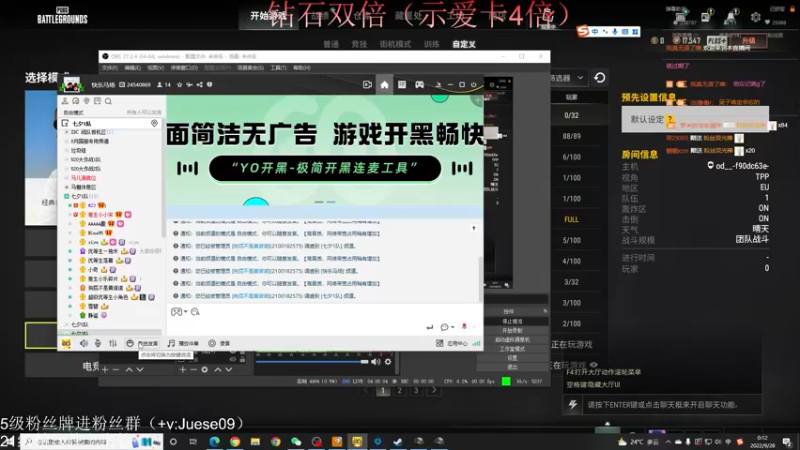The image size is (800, 450).
Task: Click the share icon in YY header
Action: pos(199,85)
